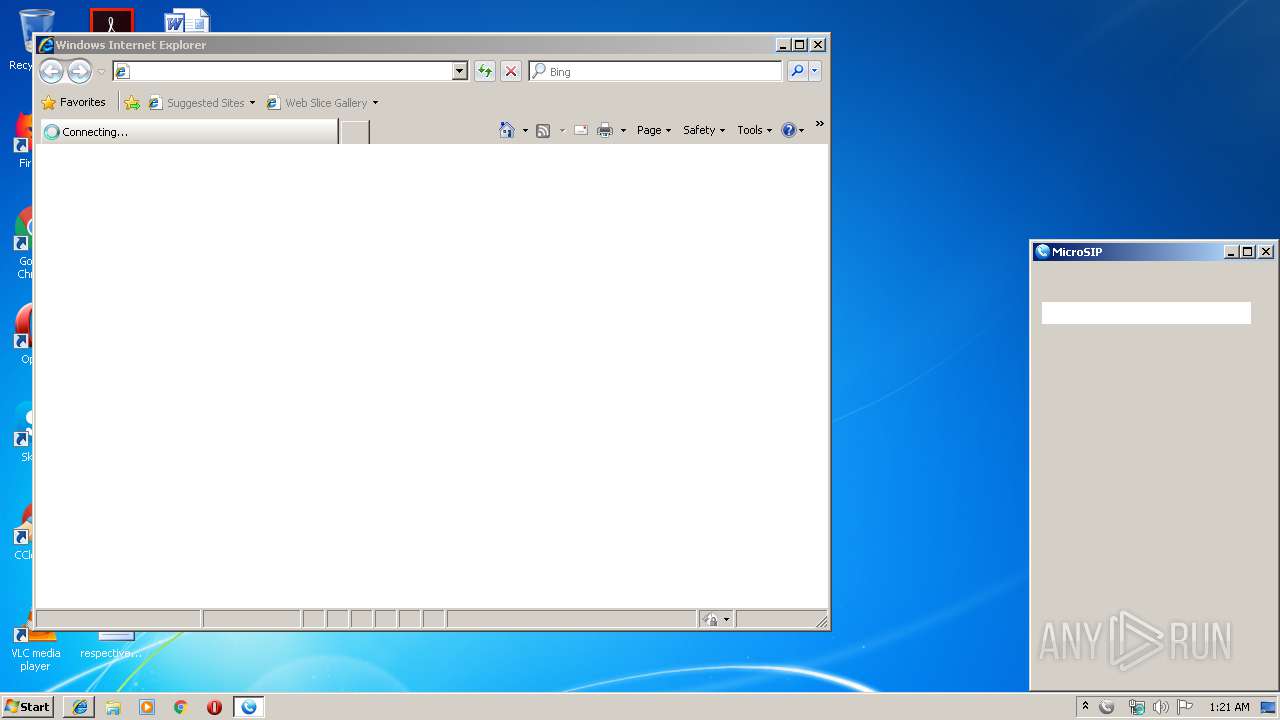Go back with the Back arrow button
Screen dimensions: 1280x720
click(x=51, y=71)
